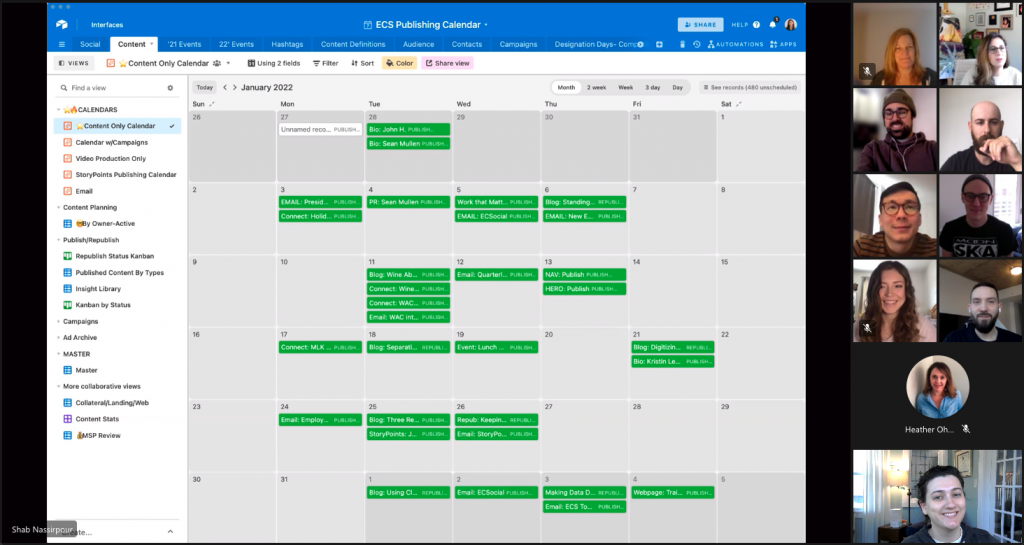1024x545 pixels.
Task: Open the Automations panel
Action: click(734, 44)
